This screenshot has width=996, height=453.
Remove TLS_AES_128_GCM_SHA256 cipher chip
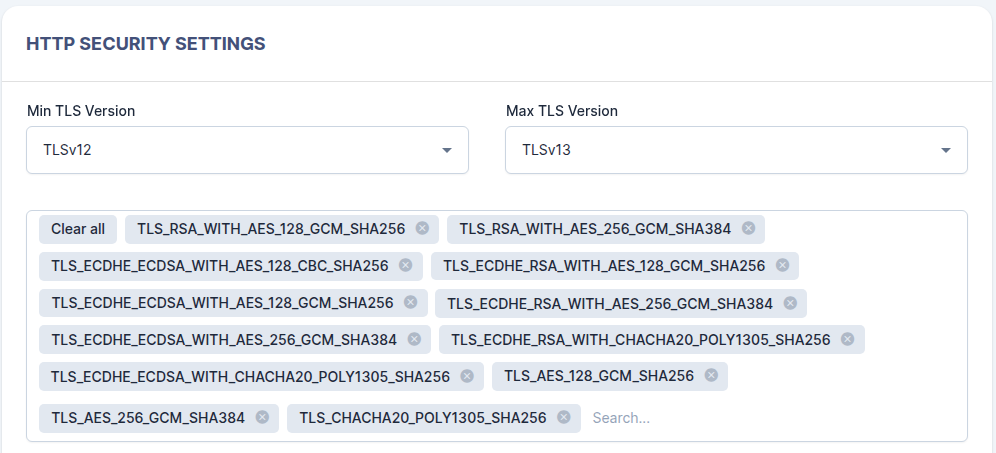tap(711, 375)
